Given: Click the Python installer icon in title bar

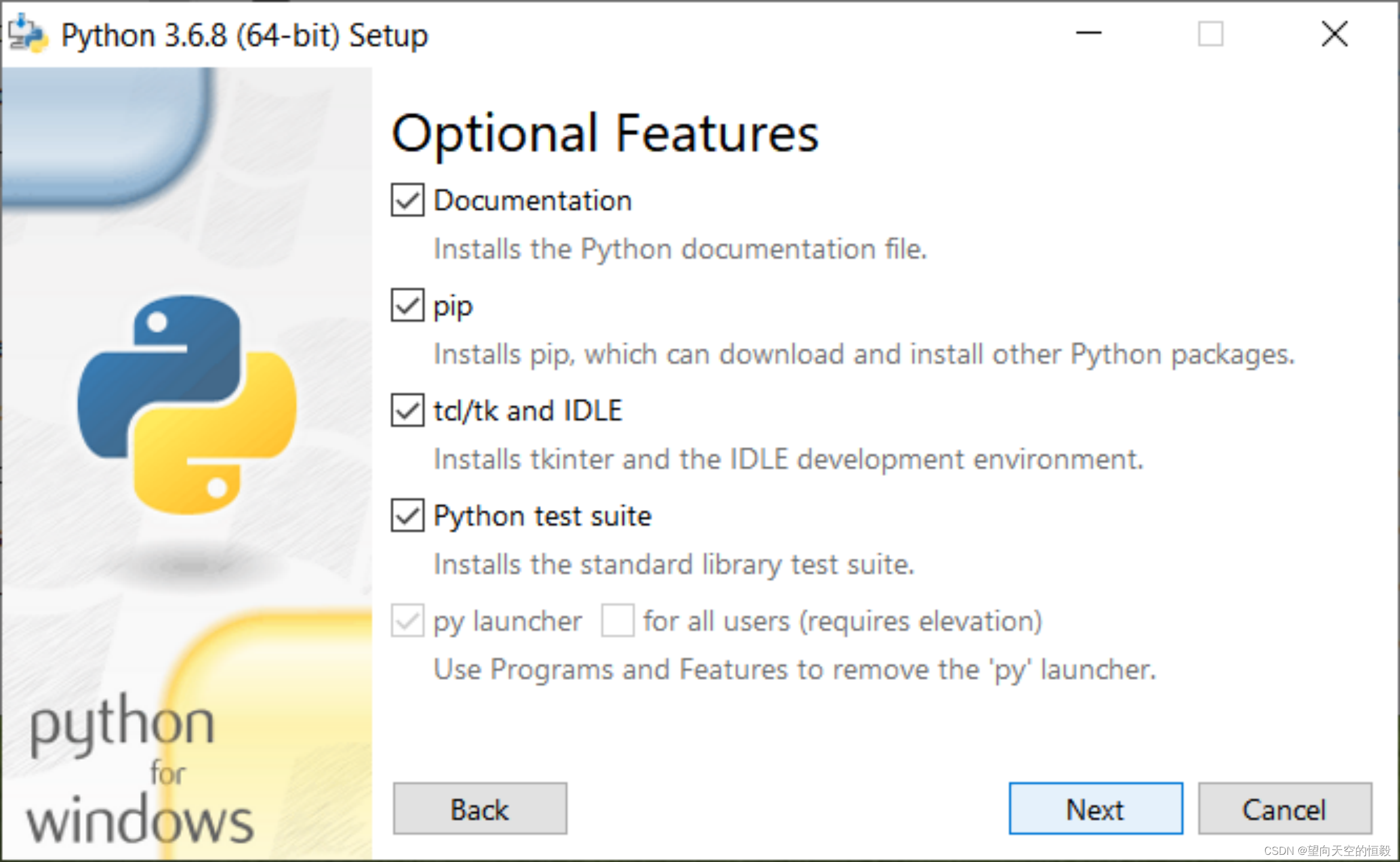Looking at the screenshot, I should tap(28, 34).
